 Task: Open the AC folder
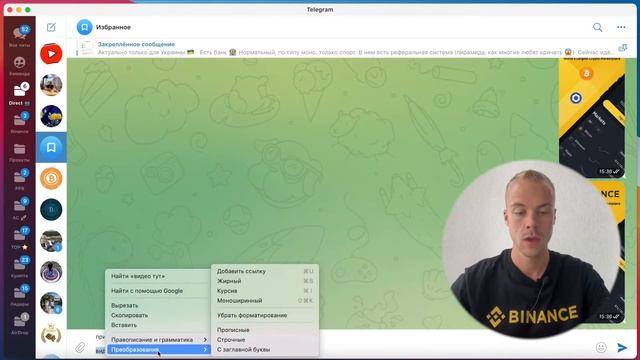click(20, 209)
